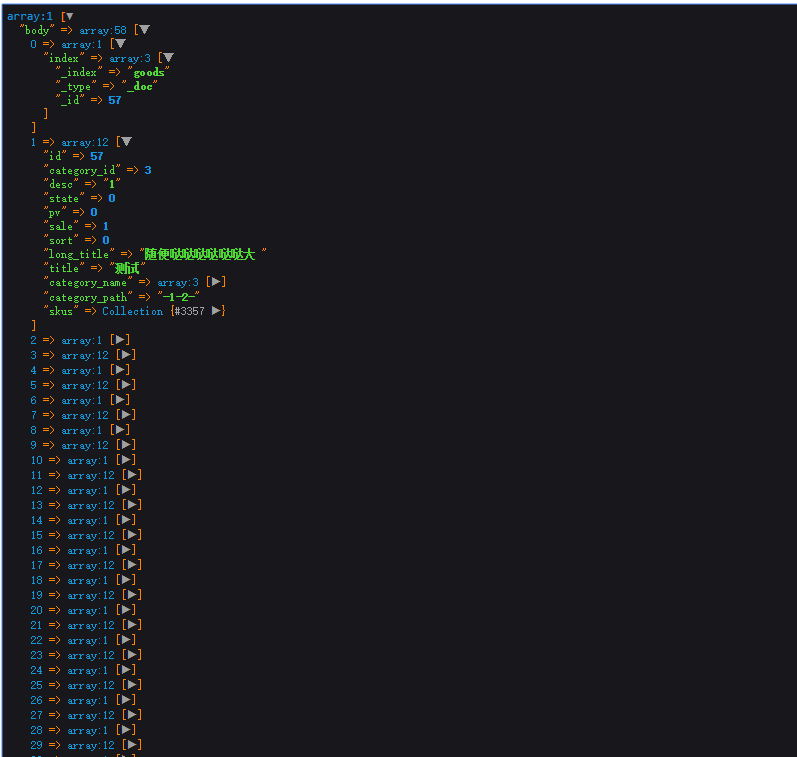Click the "pv" value 0
Viewport: 797px width, 757px height.
coord(94,212)
